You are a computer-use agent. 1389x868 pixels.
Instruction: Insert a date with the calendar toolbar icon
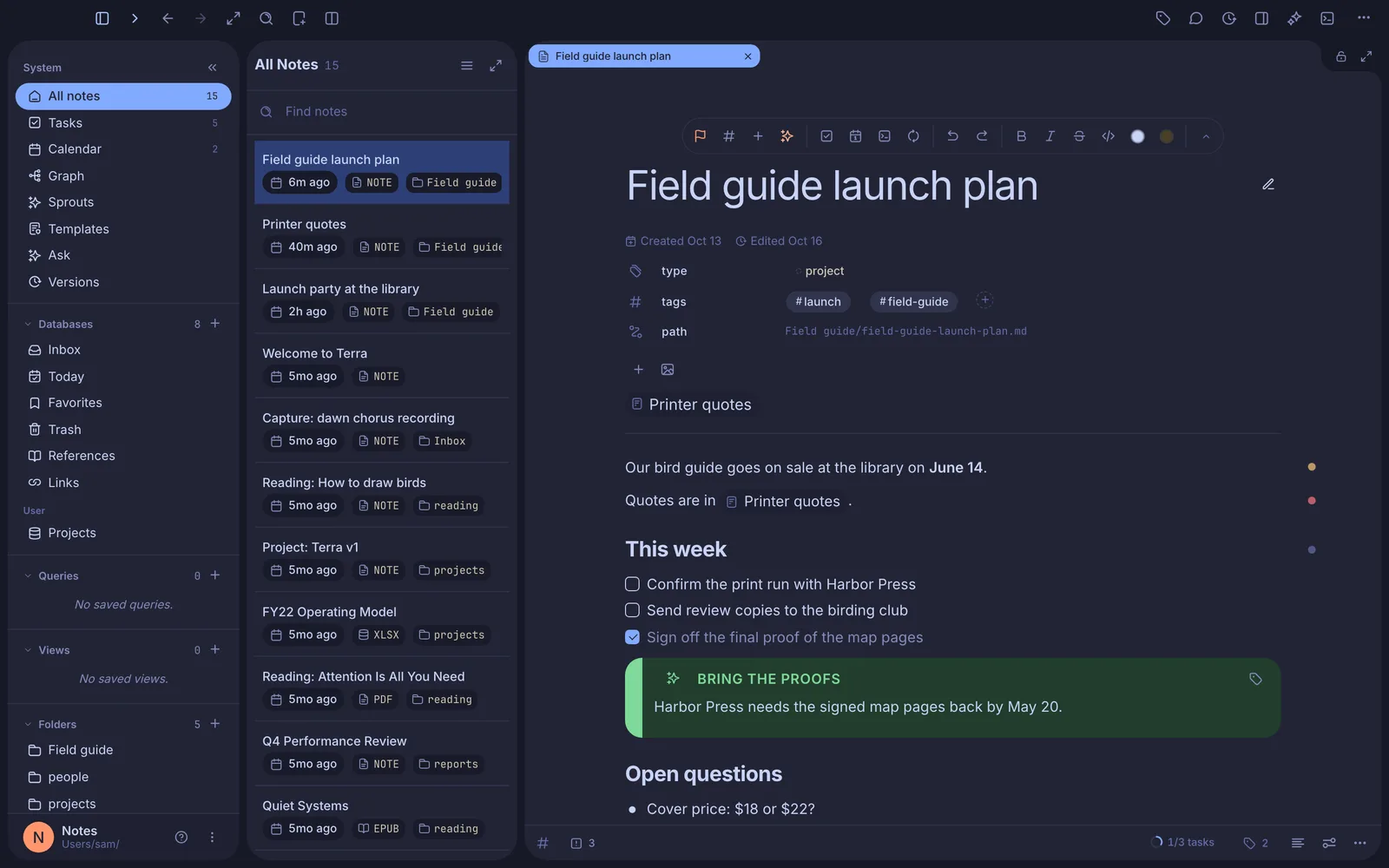coord(855,136)
